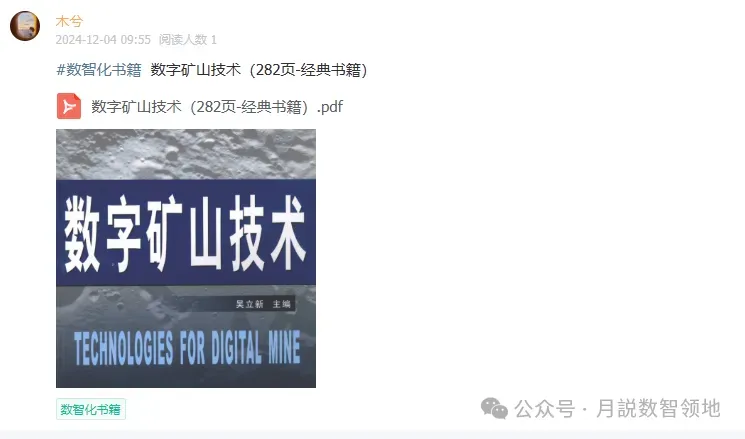Click the 阅读人数 1 read count
This screenshot has height=439, width=745.
coord(188,39)
